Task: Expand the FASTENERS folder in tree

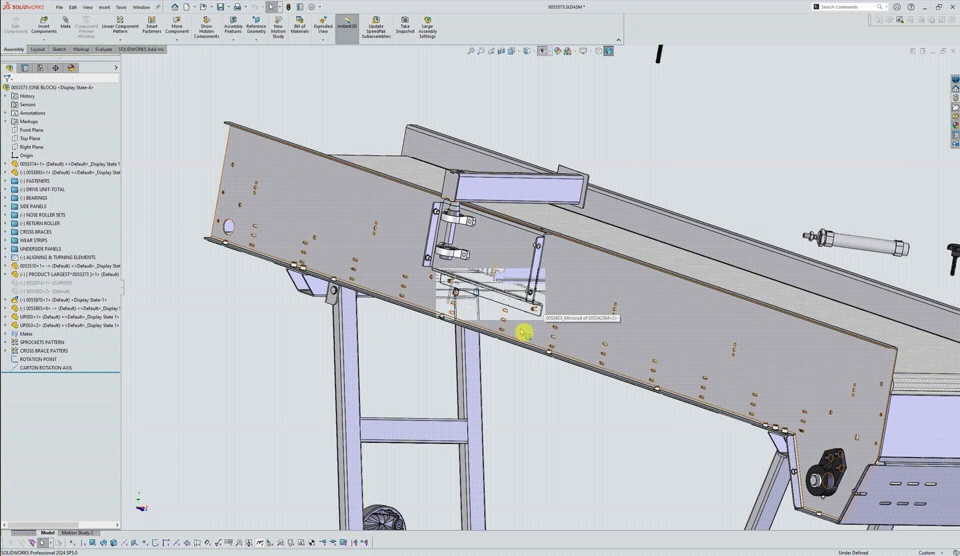Action: click(6, 181)
